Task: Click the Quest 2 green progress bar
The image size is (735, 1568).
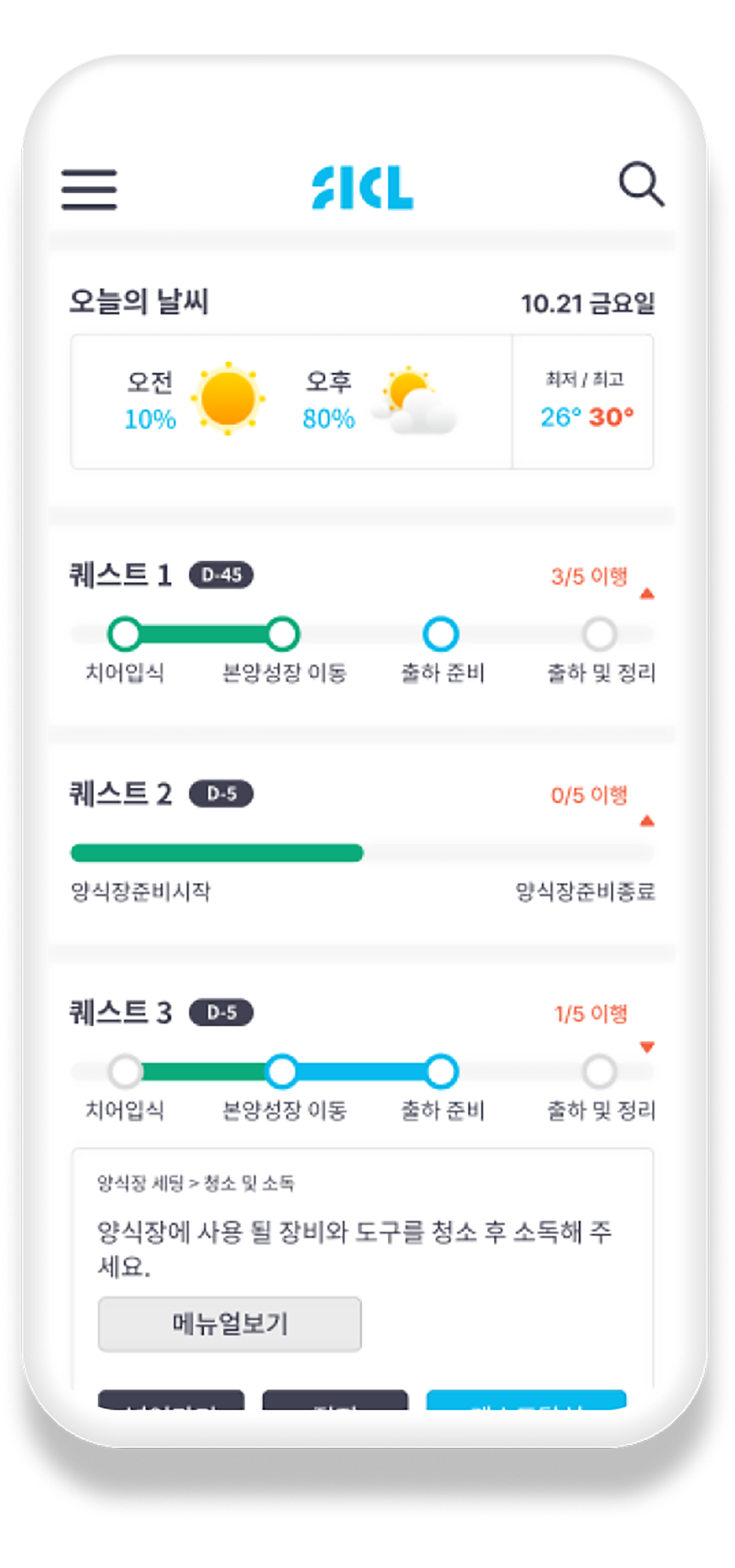Action: (x=217, y=853)
